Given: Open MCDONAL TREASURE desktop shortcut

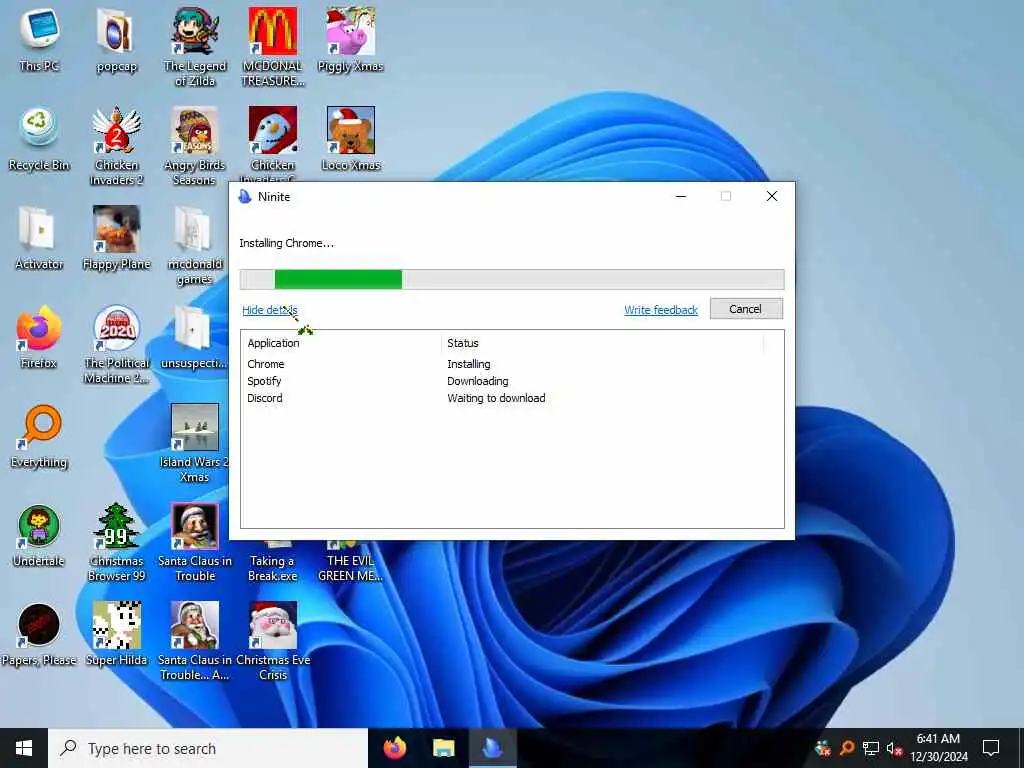Looking at the screenshot, I should [x=273, y=46].
